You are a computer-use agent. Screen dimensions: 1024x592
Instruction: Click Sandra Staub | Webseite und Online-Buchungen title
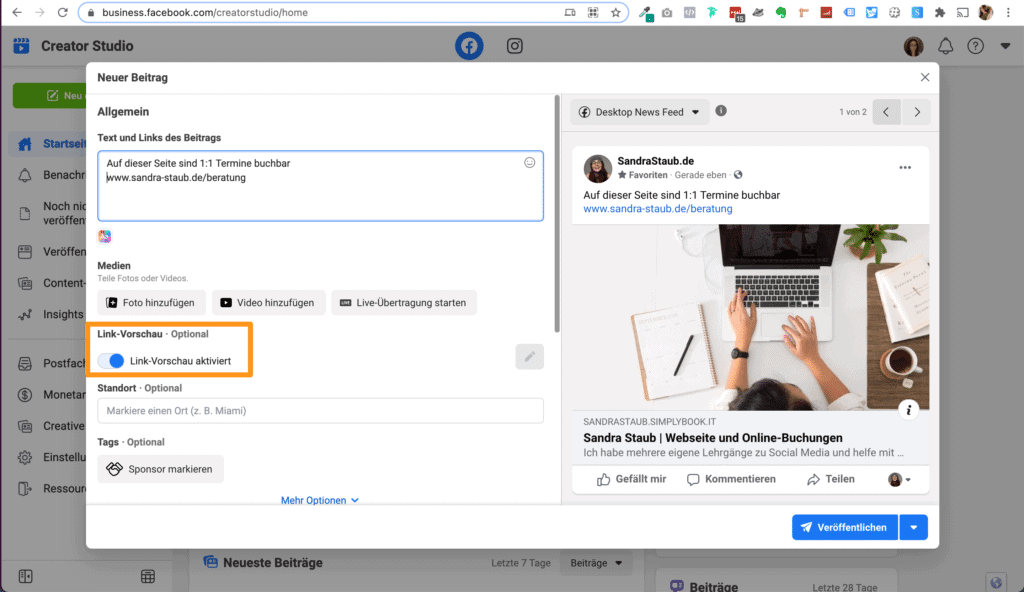[x=712, y=438]
